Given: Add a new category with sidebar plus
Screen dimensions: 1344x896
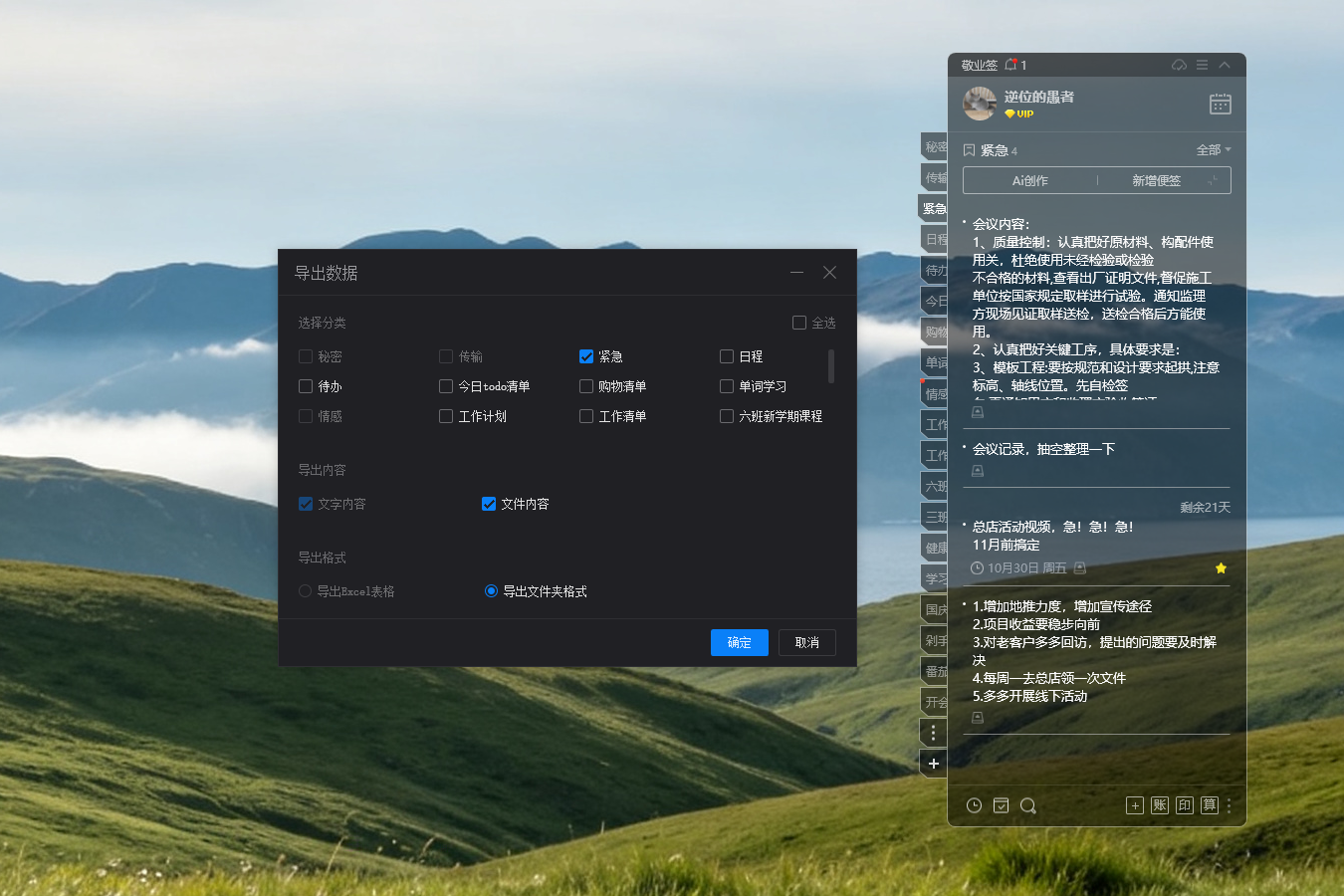Looking at the screenshot, I should tap(933, 764).
